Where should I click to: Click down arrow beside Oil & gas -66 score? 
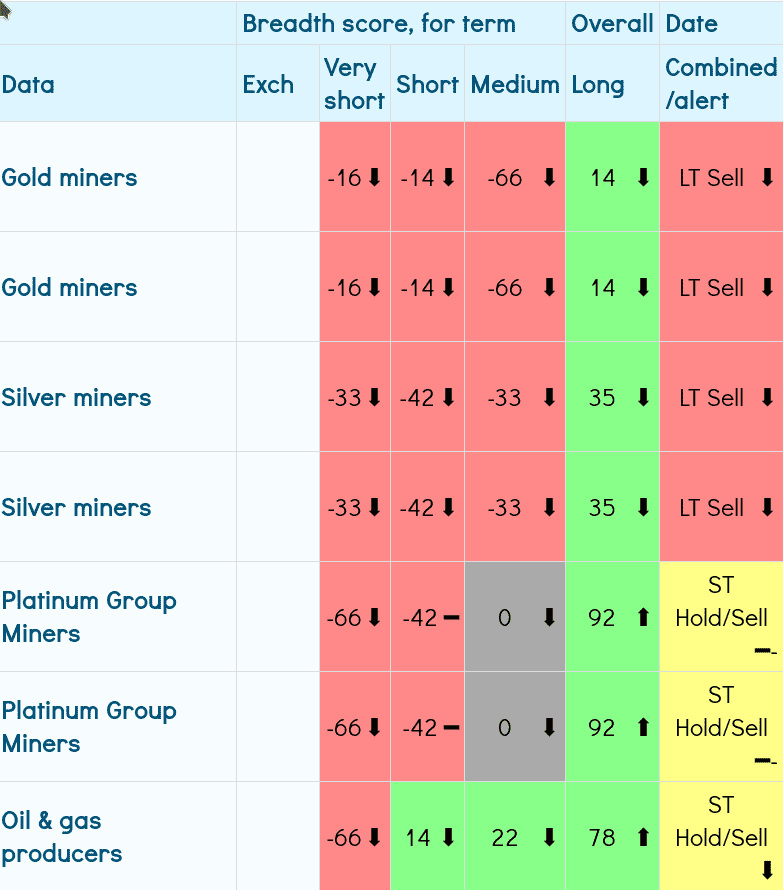point(375,838)
